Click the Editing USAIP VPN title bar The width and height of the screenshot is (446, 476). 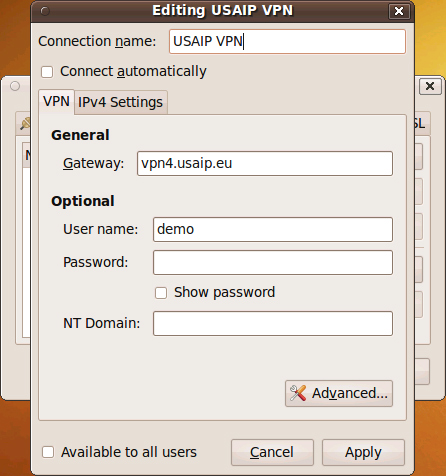coord(222,11)
